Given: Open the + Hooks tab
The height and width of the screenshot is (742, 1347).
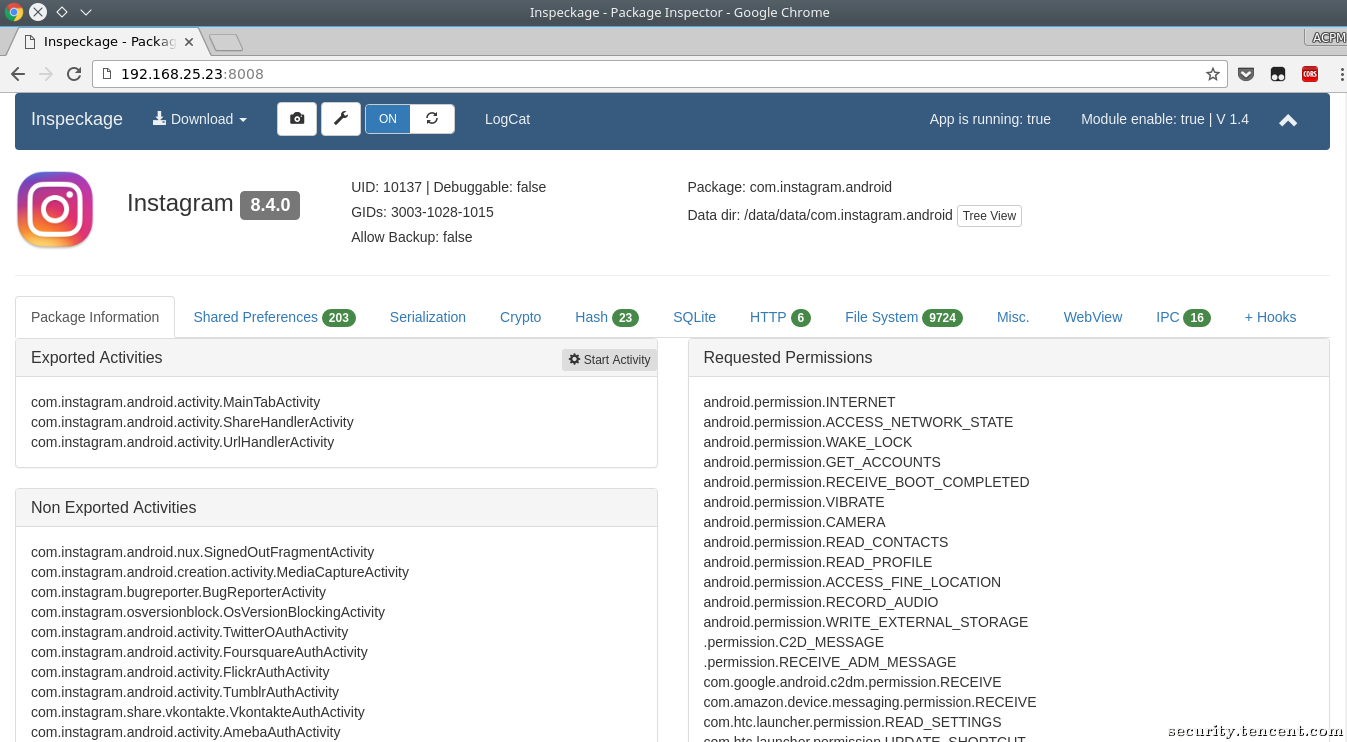Looking at the screenshot, I should pyautogui.click(x=1270, y=317).
